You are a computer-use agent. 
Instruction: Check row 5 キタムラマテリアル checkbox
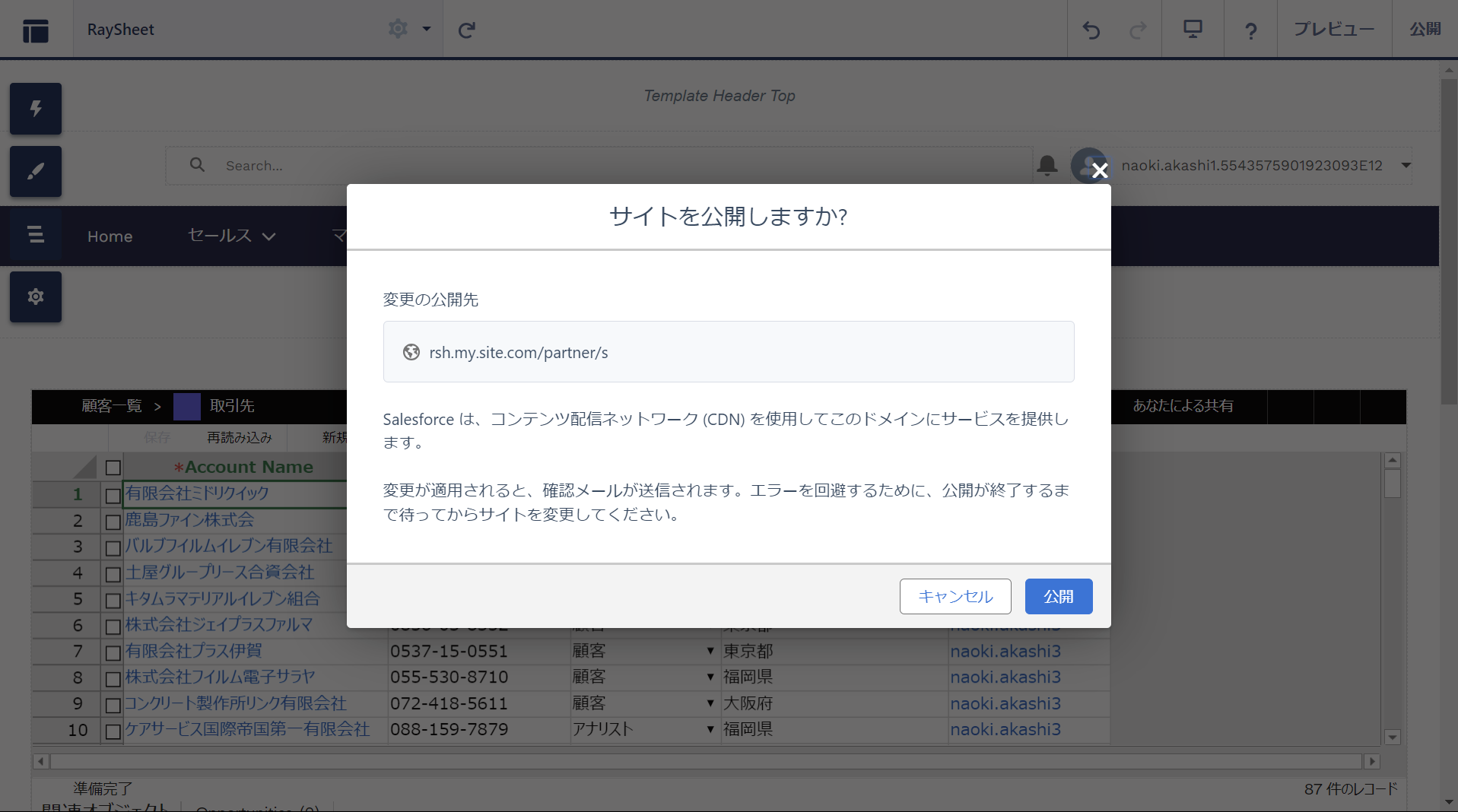point(113,601)
